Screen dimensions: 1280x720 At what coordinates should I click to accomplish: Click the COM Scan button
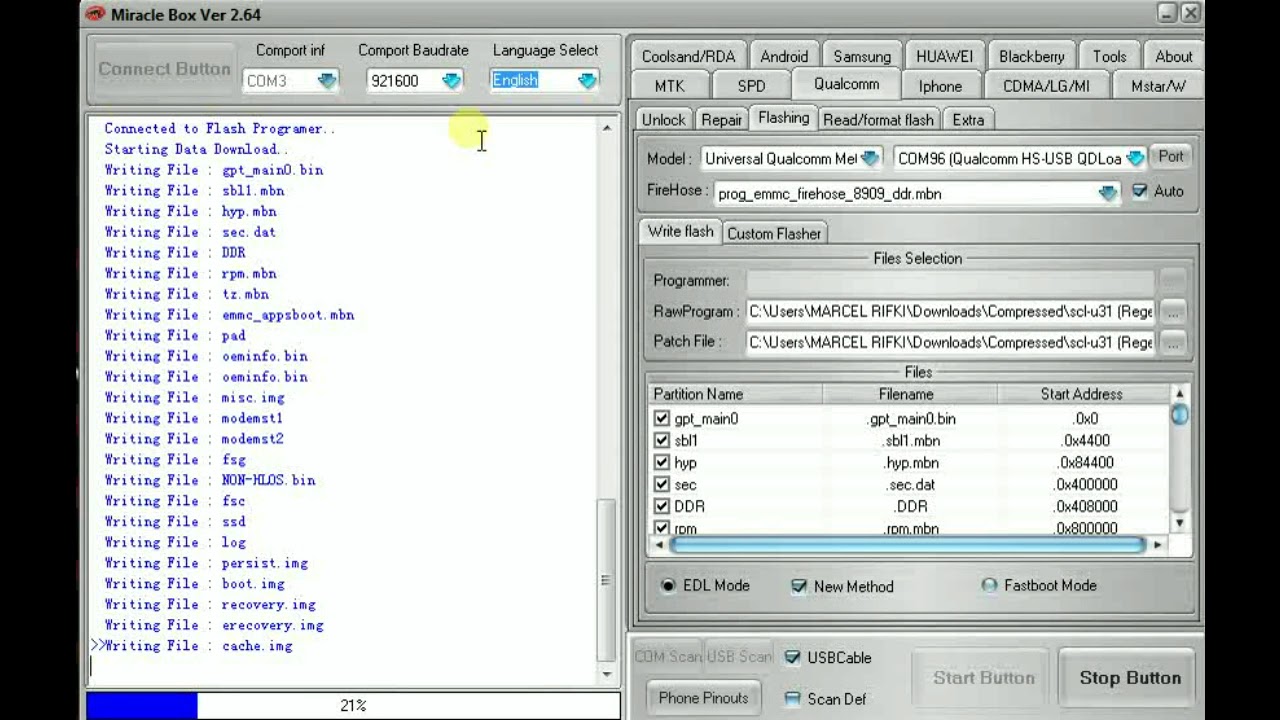(668, 657)
